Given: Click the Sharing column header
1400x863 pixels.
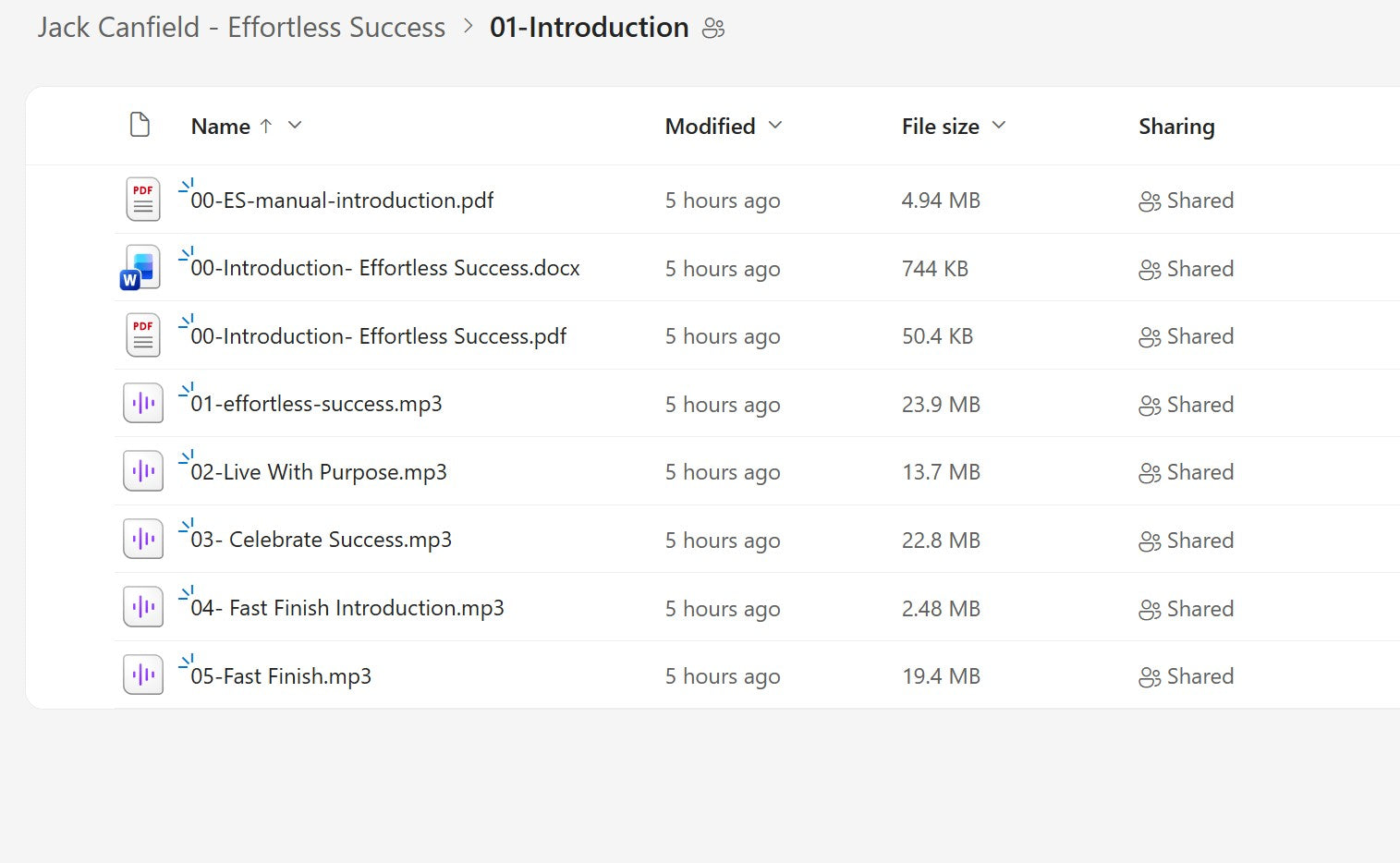Looking at the screenshot, I should point(1175,127).
